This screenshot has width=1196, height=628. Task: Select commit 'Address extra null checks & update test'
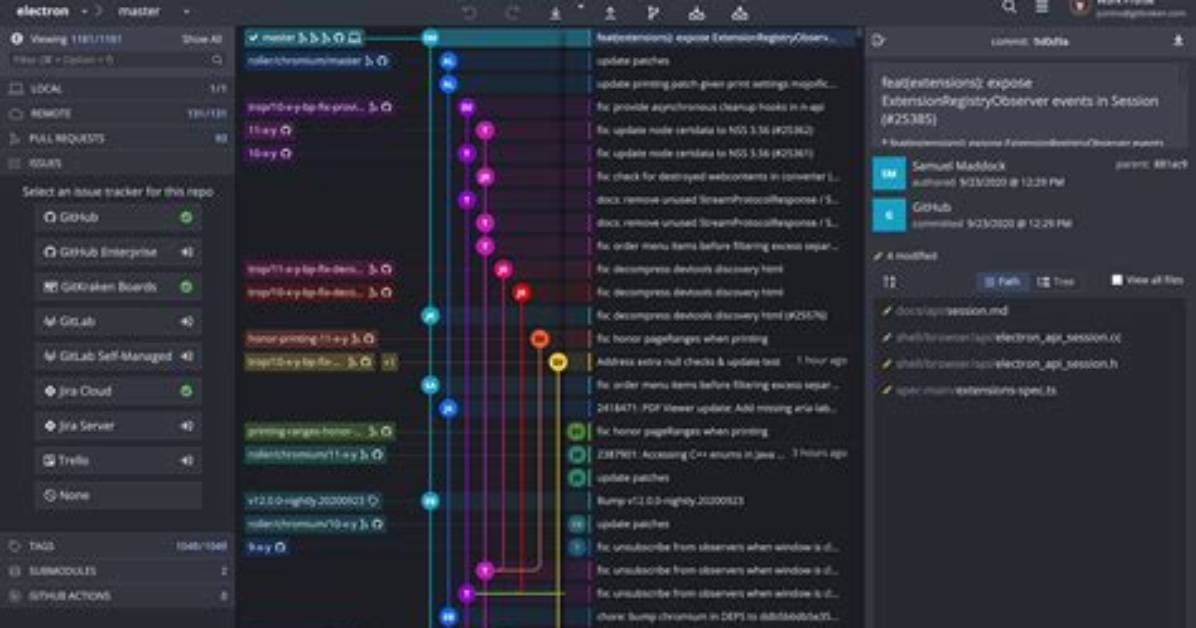click(688, 362)
